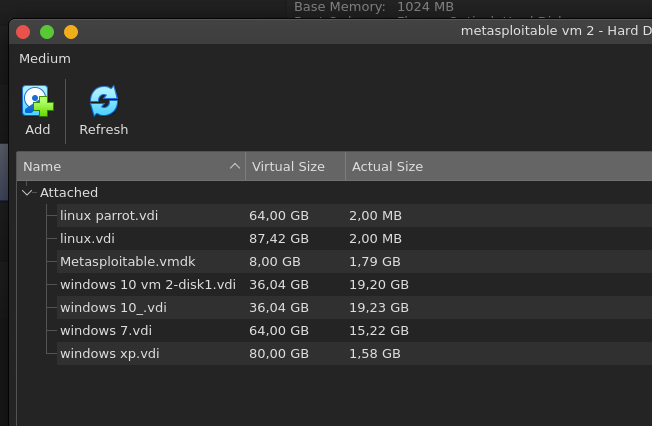The width and height of the screenshot is (652, 426).
Task: Click the Refresh icon
Action: [104, 101]
